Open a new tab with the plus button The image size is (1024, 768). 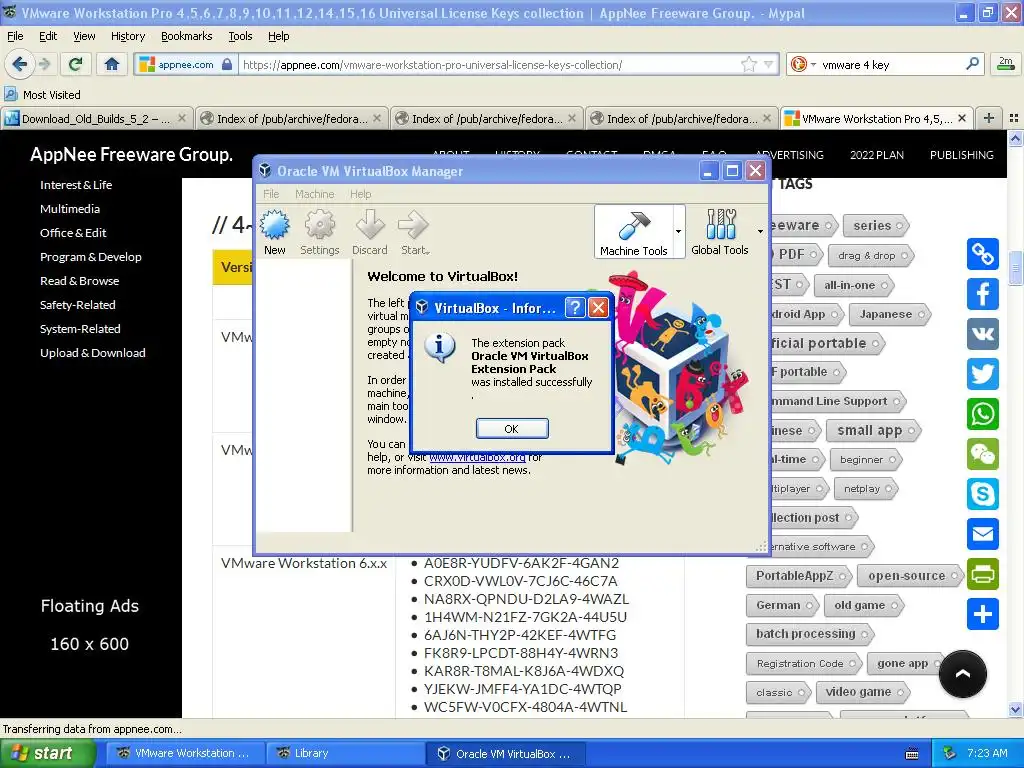pos(989,118)
